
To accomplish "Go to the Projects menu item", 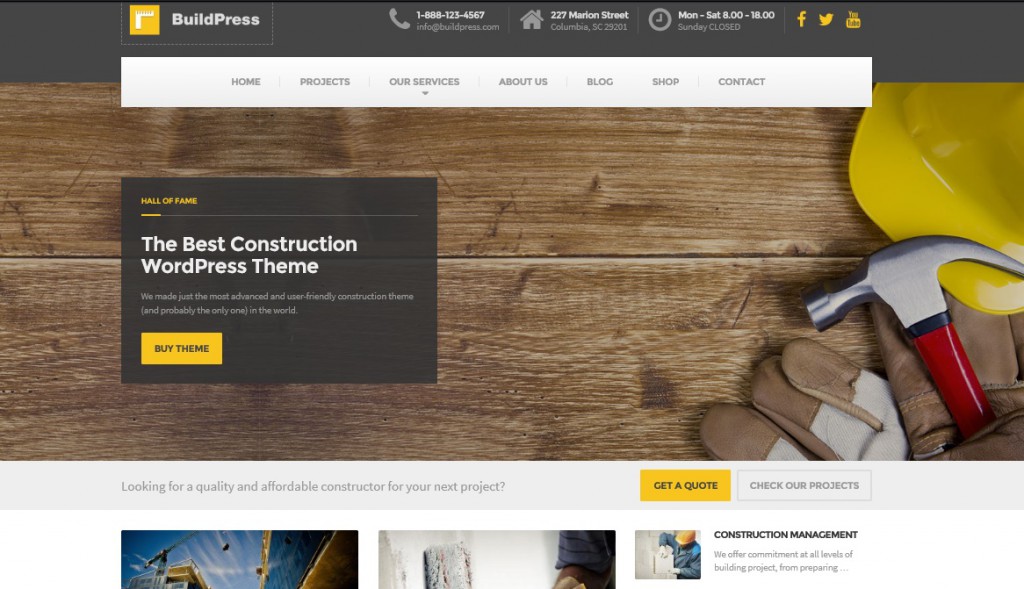I will click(325, 82).
